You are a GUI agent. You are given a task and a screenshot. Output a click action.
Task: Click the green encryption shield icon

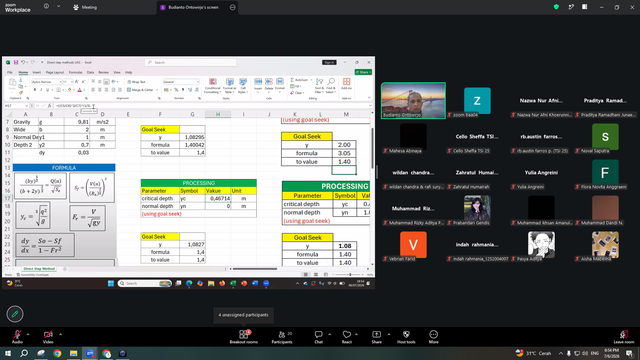556,7
